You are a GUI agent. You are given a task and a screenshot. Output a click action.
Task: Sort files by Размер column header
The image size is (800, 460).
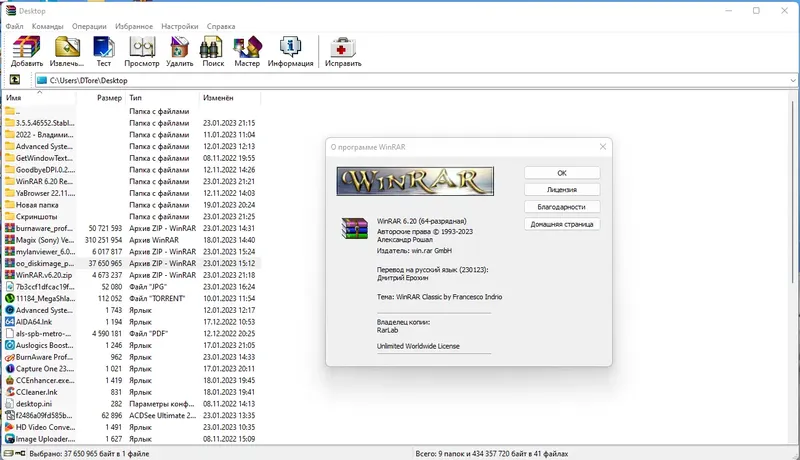[x=101, y=97]
